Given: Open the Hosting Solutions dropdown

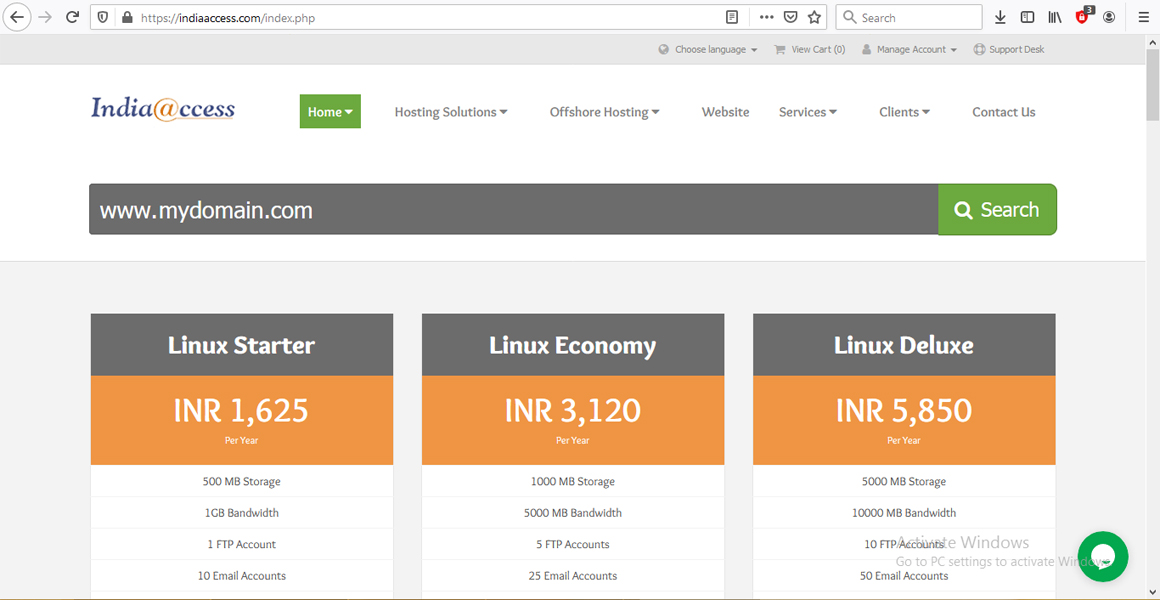Looking at the screenshot, I should pyautogui.click(x=450, y=112).
